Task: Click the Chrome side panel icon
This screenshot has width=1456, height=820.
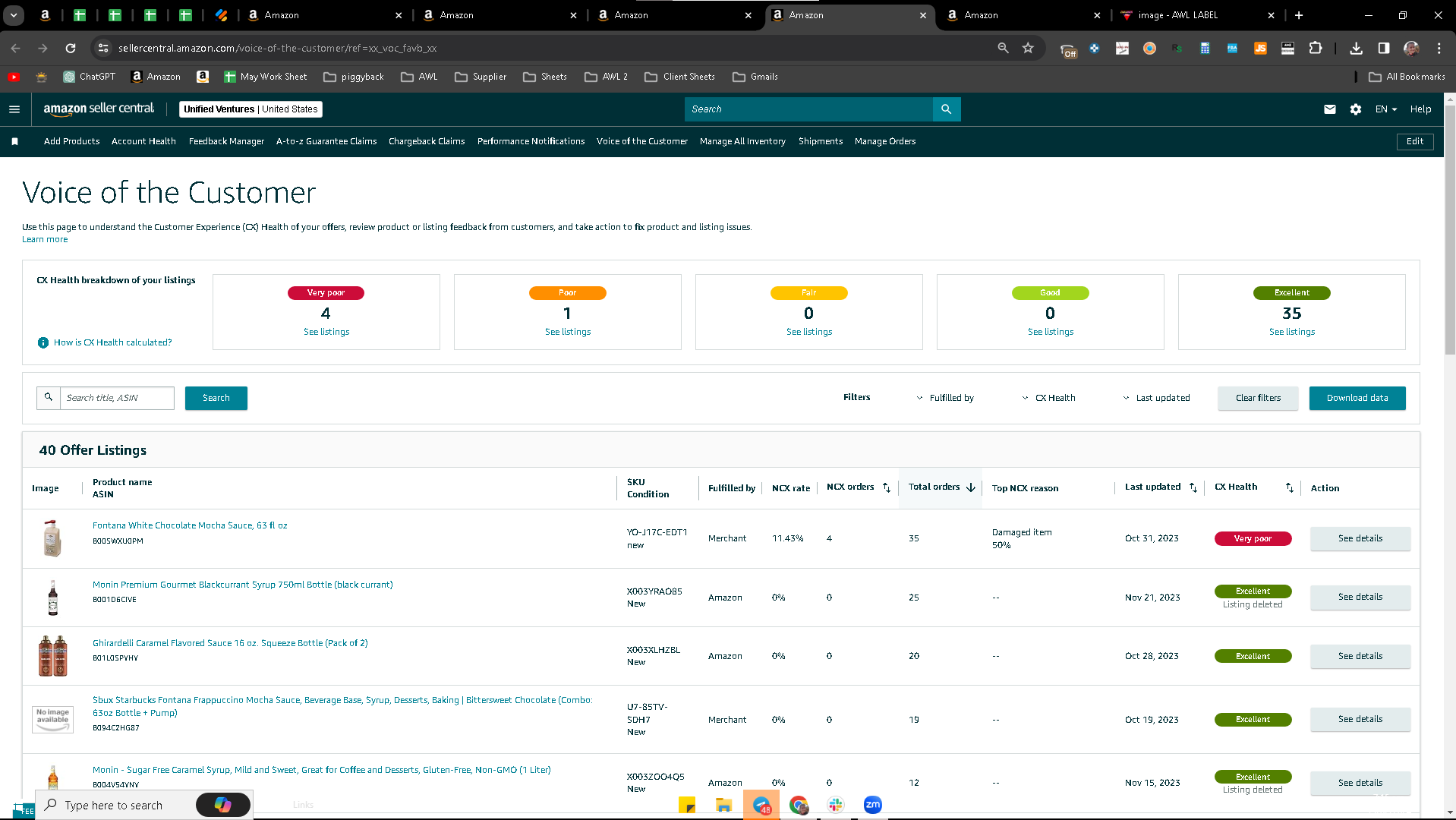Action: pos(1384,48)
